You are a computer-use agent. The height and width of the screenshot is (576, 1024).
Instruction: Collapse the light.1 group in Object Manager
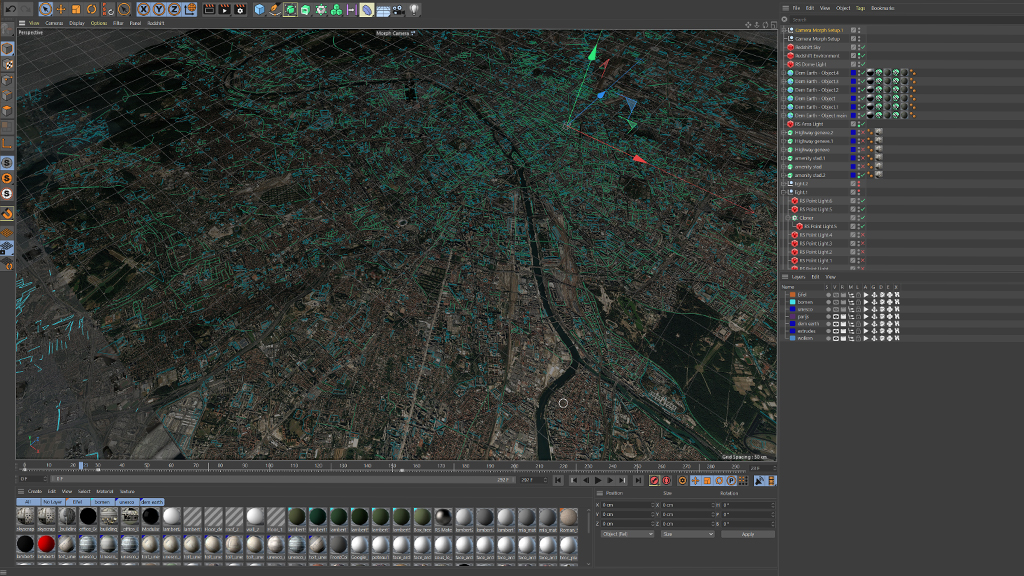click(785, 192)
